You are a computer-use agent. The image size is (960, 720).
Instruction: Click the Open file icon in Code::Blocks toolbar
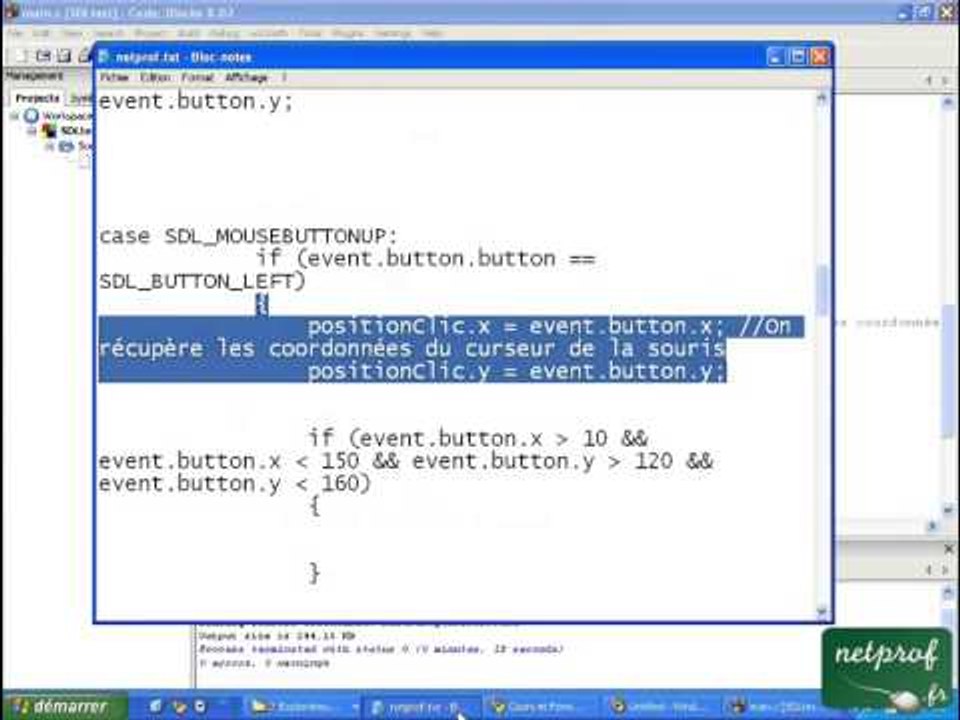[43, 56]
